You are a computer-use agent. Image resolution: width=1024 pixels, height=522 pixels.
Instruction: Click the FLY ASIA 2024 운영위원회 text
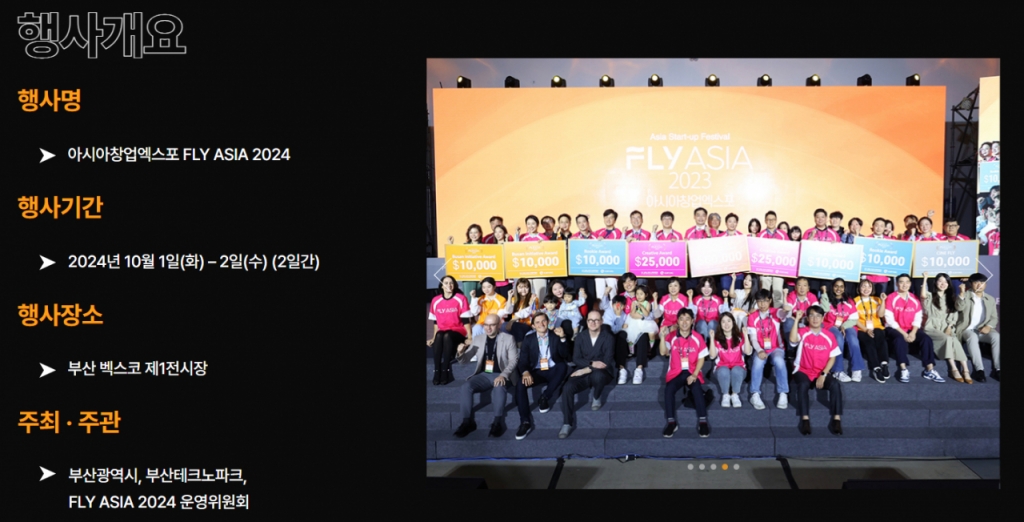click(x=158, y=502)
